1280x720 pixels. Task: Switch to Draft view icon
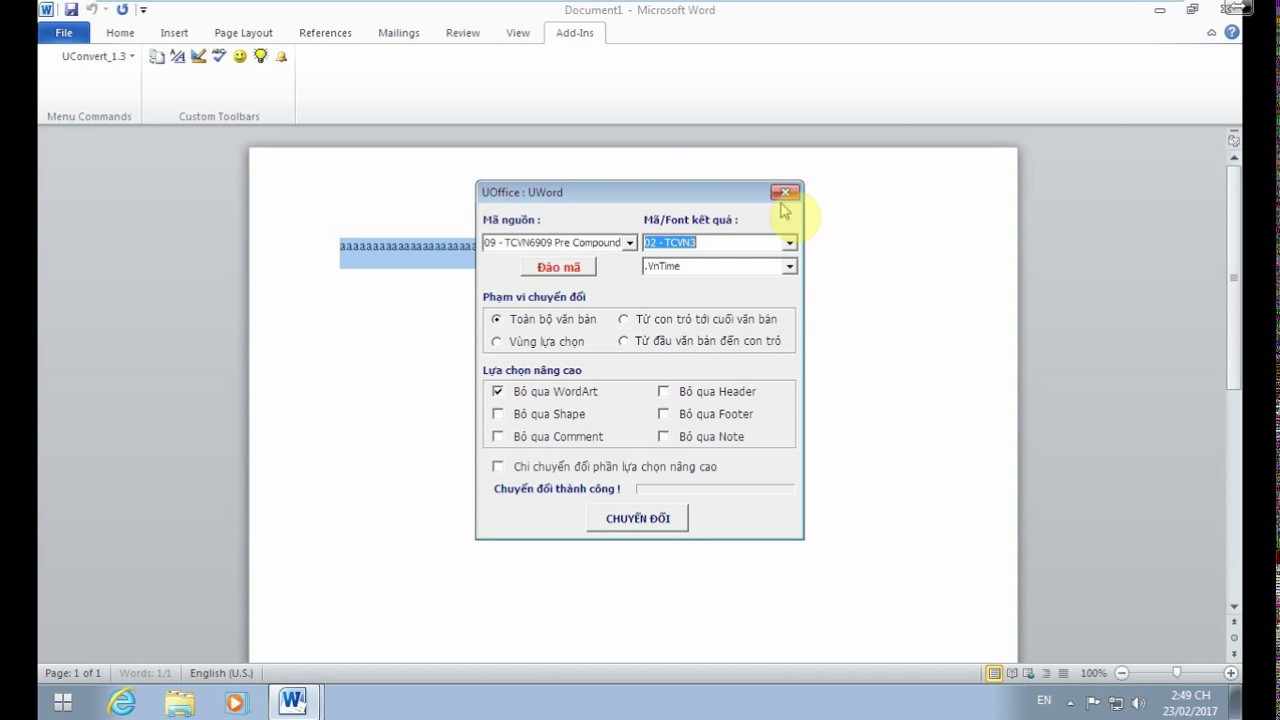pos(1063,673)
